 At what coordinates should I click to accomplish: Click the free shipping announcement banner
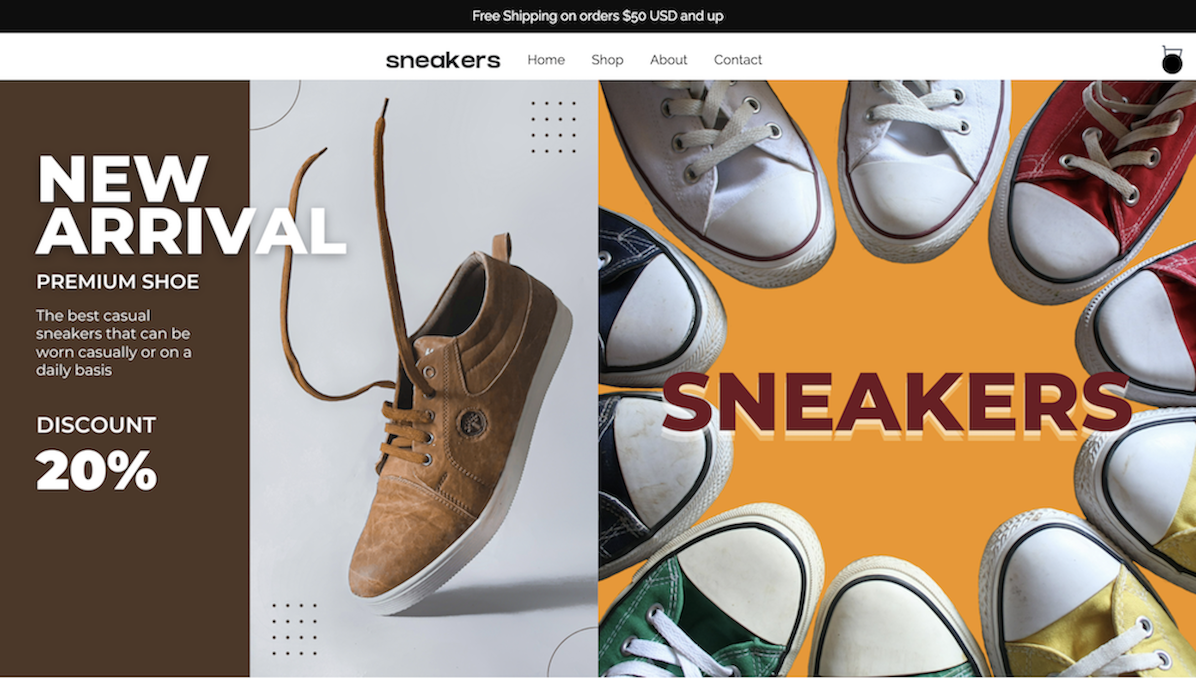click(598, 16)
